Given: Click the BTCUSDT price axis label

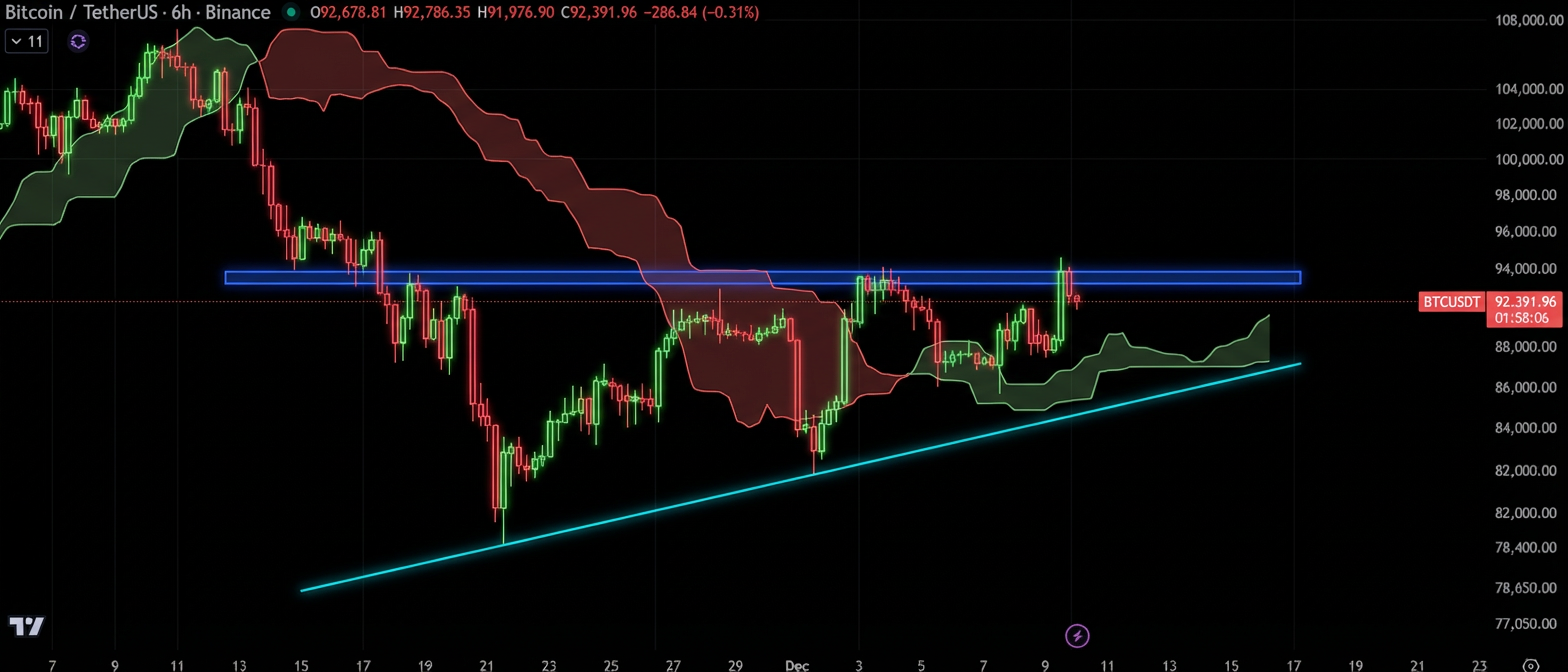Looking at the screenshot, I should [x=1451, y=301].
